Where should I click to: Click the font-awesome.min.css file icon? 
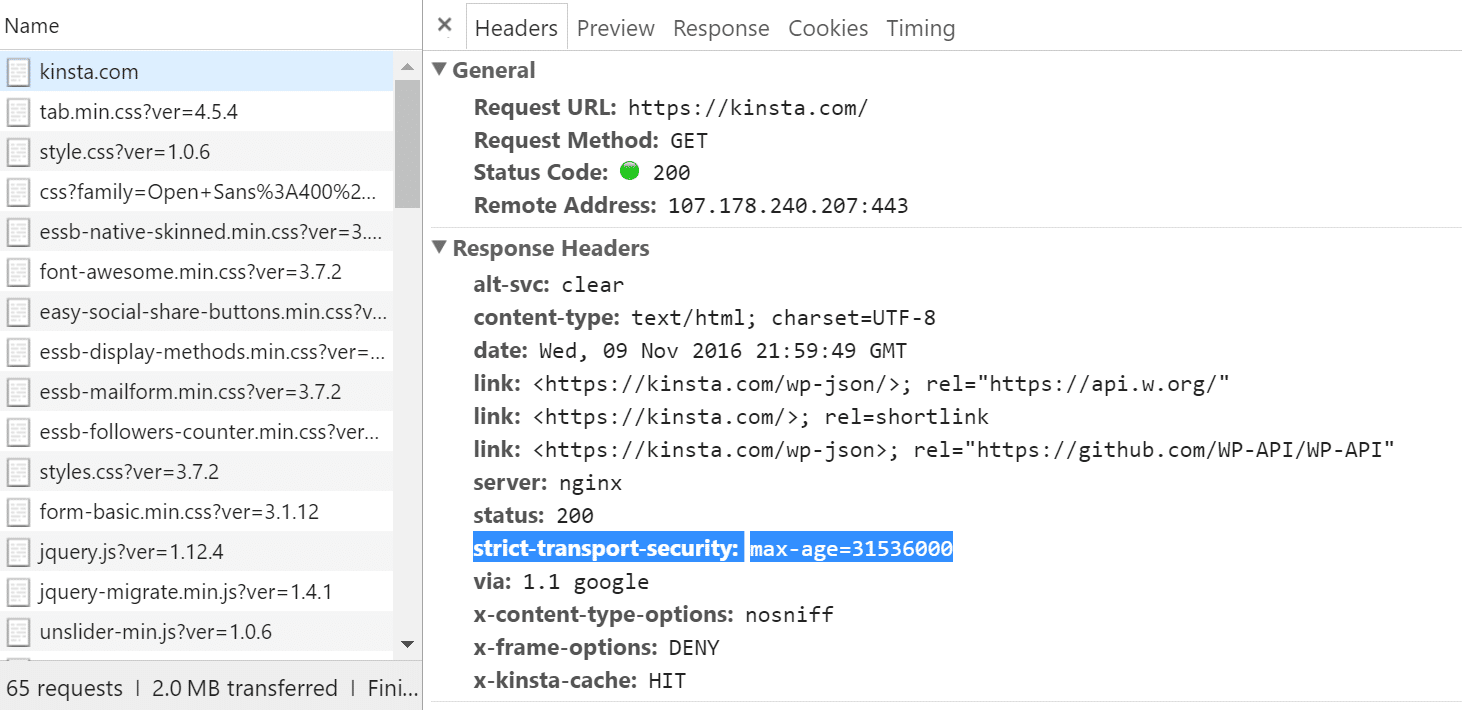[x=18, y=271]
